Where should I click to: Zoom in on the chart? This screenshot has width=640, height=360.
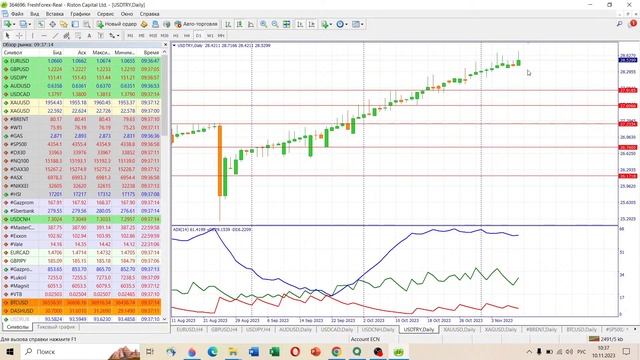(x=264, y=24)
